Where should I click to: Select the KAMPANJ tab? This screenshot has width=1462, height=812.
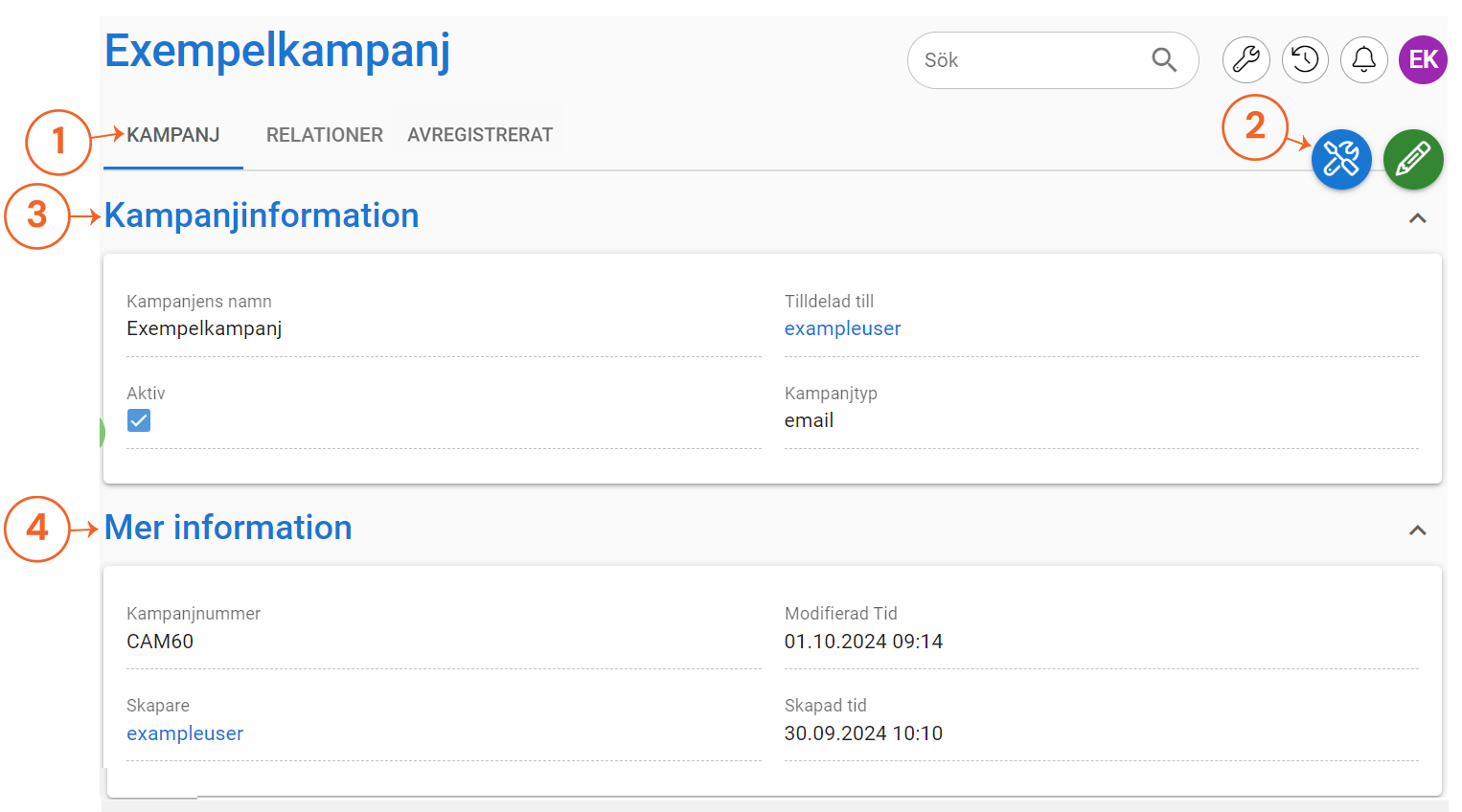173,135
